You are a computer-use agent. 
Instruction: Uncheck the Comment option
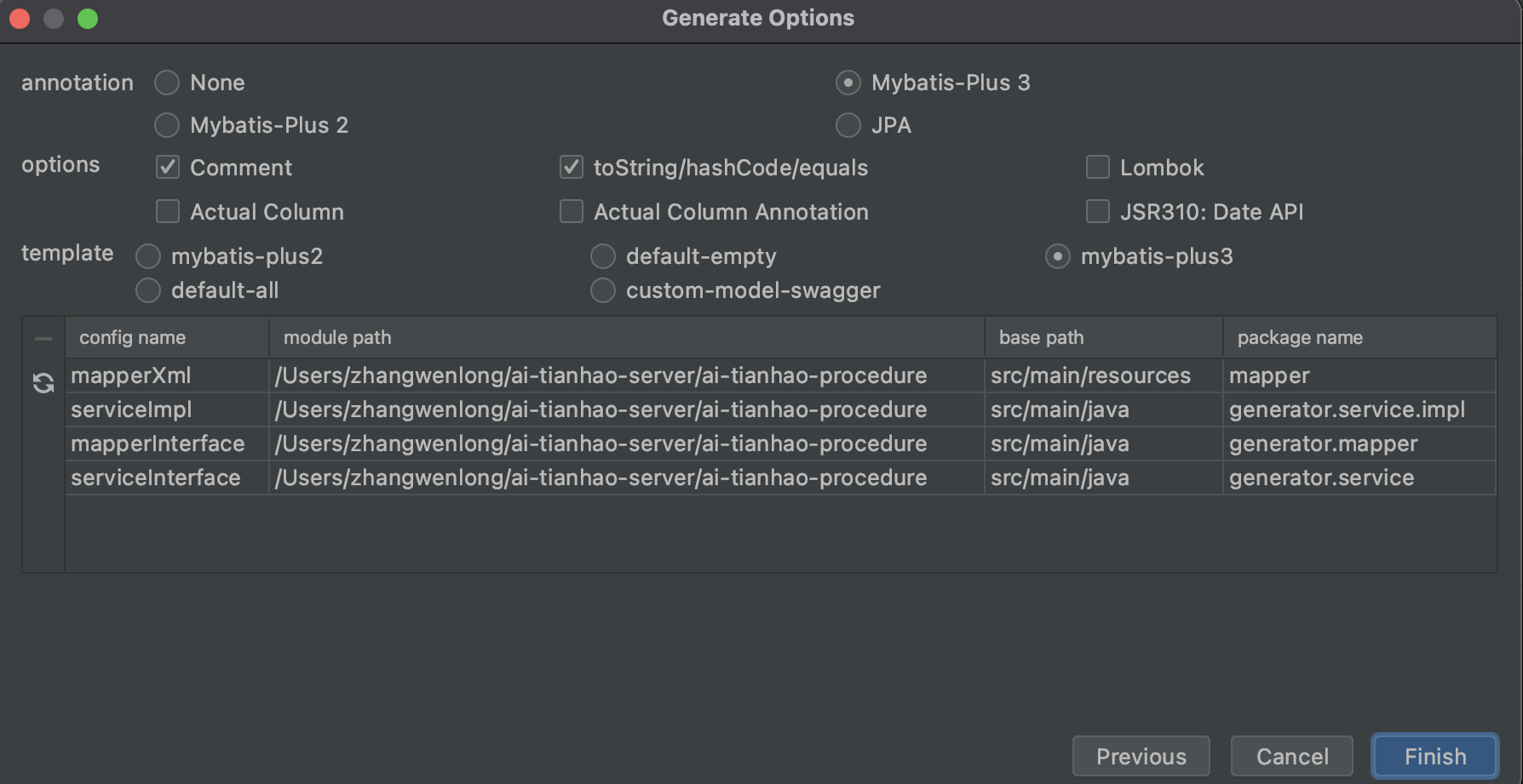click(168, 168)
